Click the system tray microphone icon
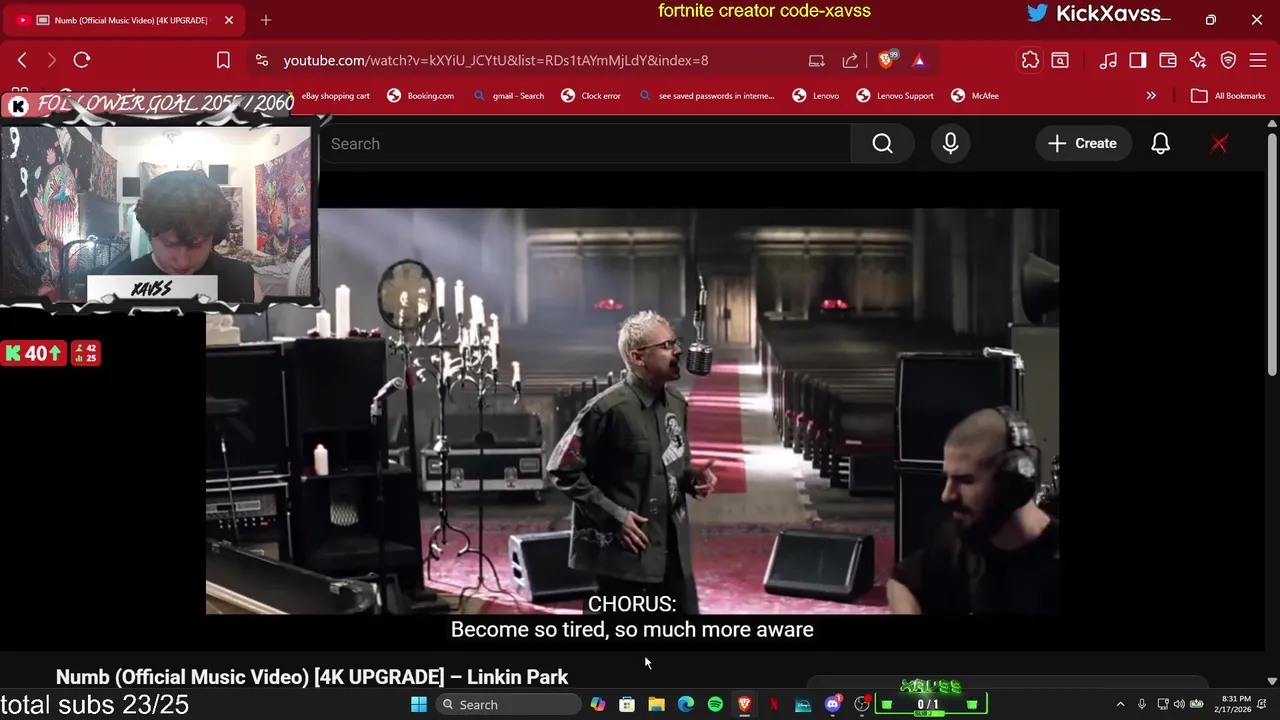 click(1142, 705)
